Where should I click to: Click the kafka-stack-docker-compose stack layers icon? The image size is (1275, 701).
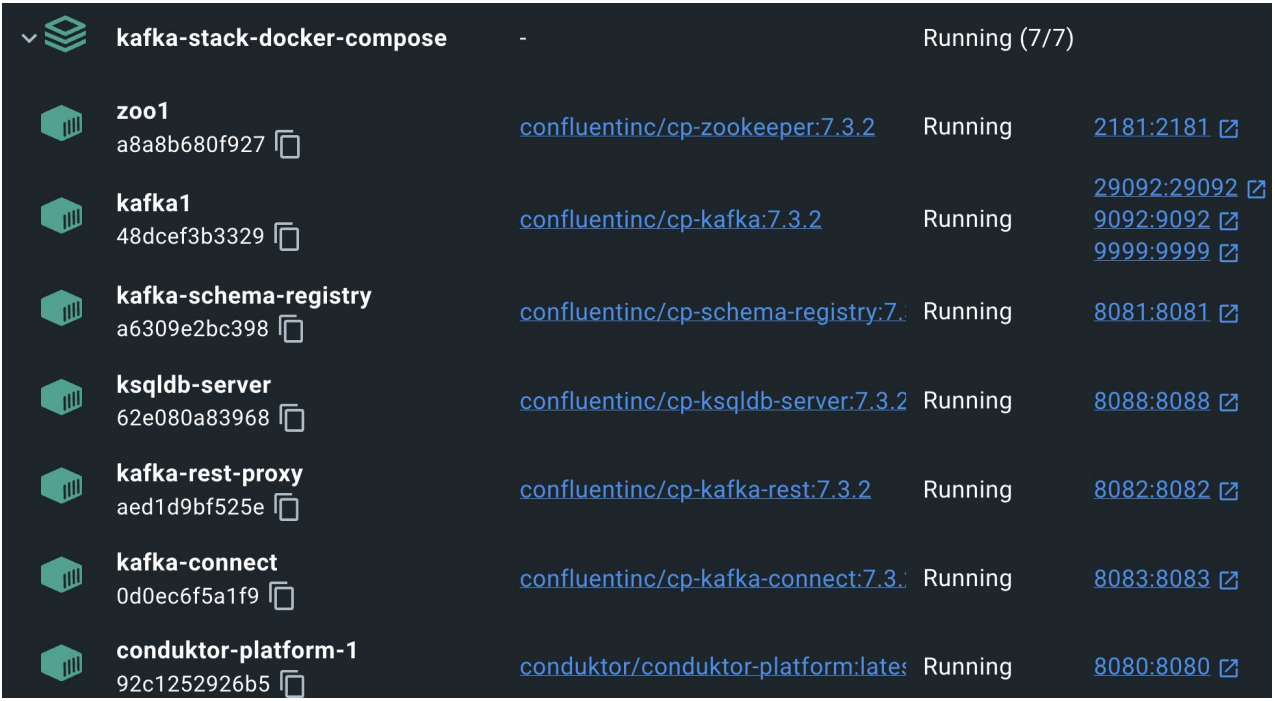pyautogui.click(x=66, y=38)
